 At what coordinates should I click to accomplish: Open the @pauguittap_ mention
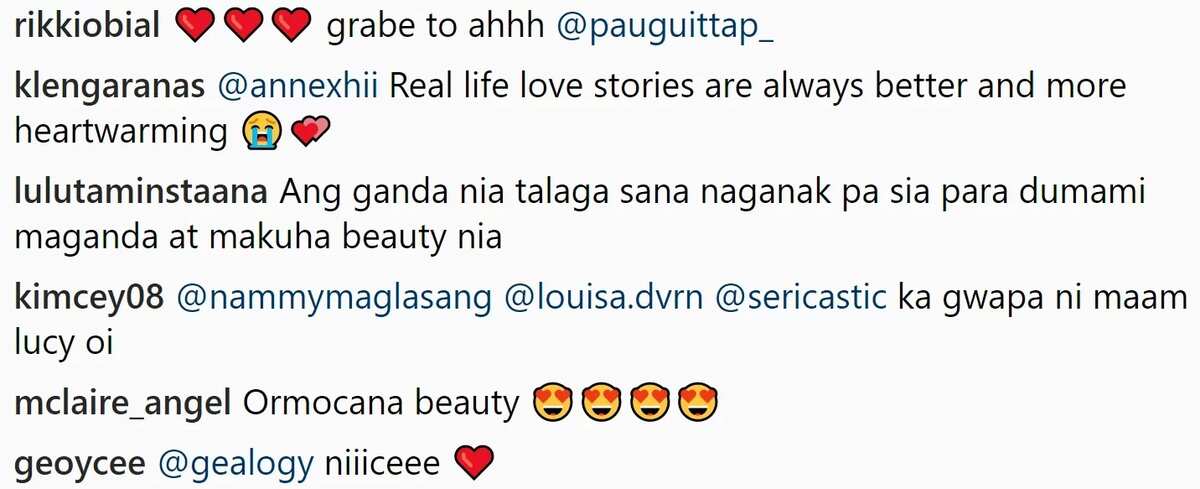666,29
